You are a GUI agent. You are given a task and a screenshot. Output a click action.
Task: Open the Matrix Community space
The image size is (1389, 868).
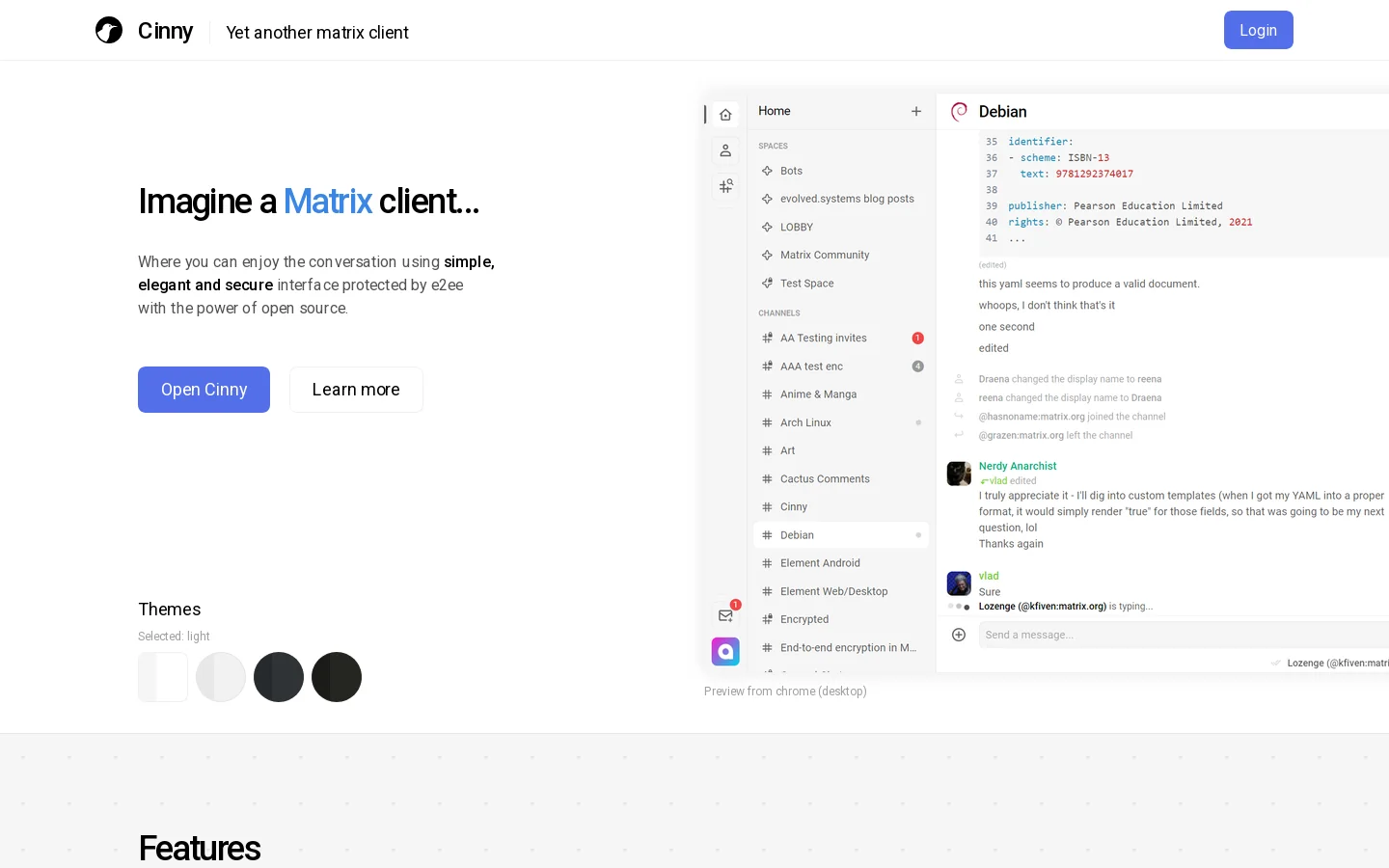tap(840, 256)
